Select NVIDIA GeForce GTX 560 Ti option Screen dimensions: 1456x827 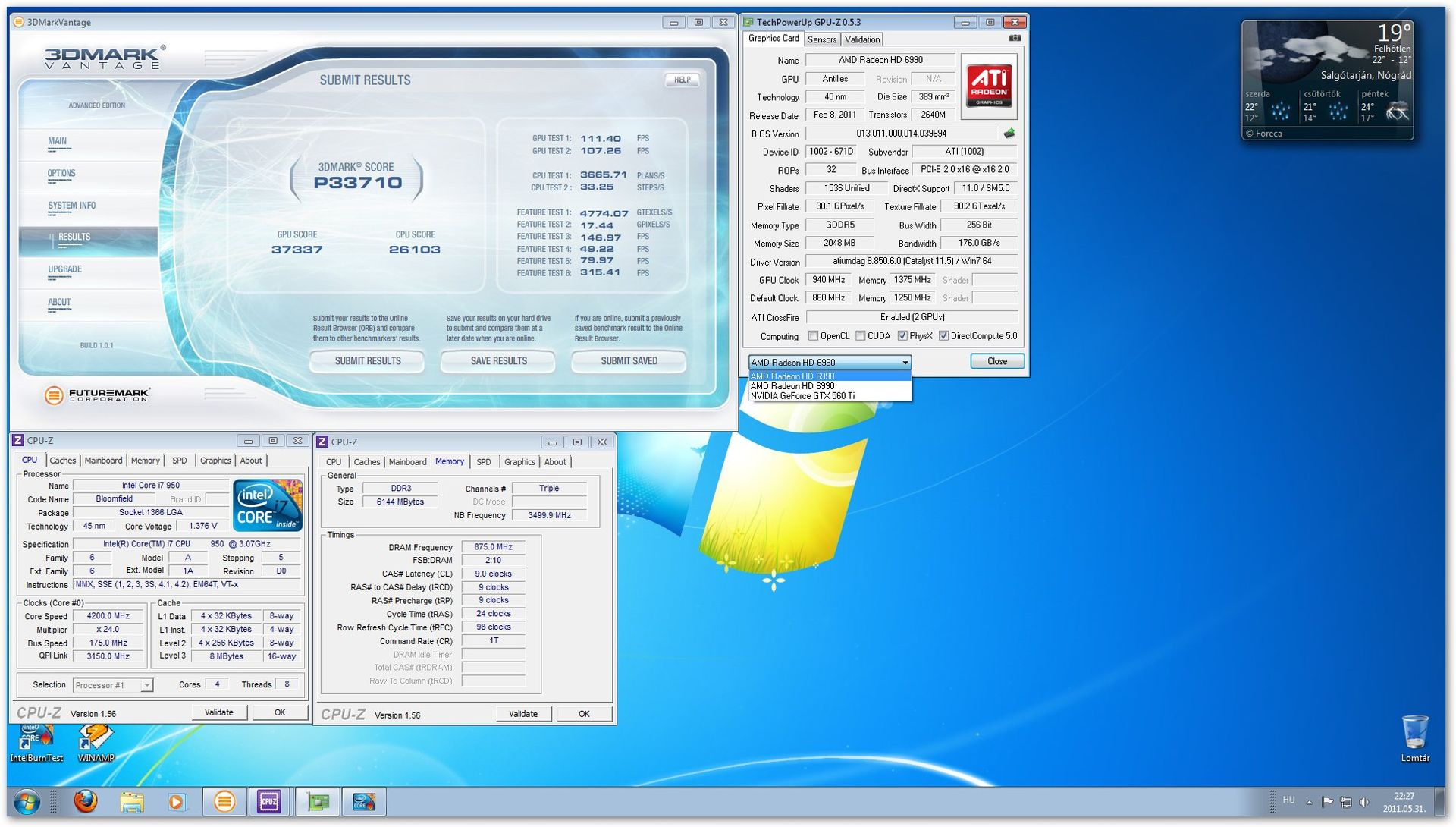pyautogui.click(x=802, y=396)
